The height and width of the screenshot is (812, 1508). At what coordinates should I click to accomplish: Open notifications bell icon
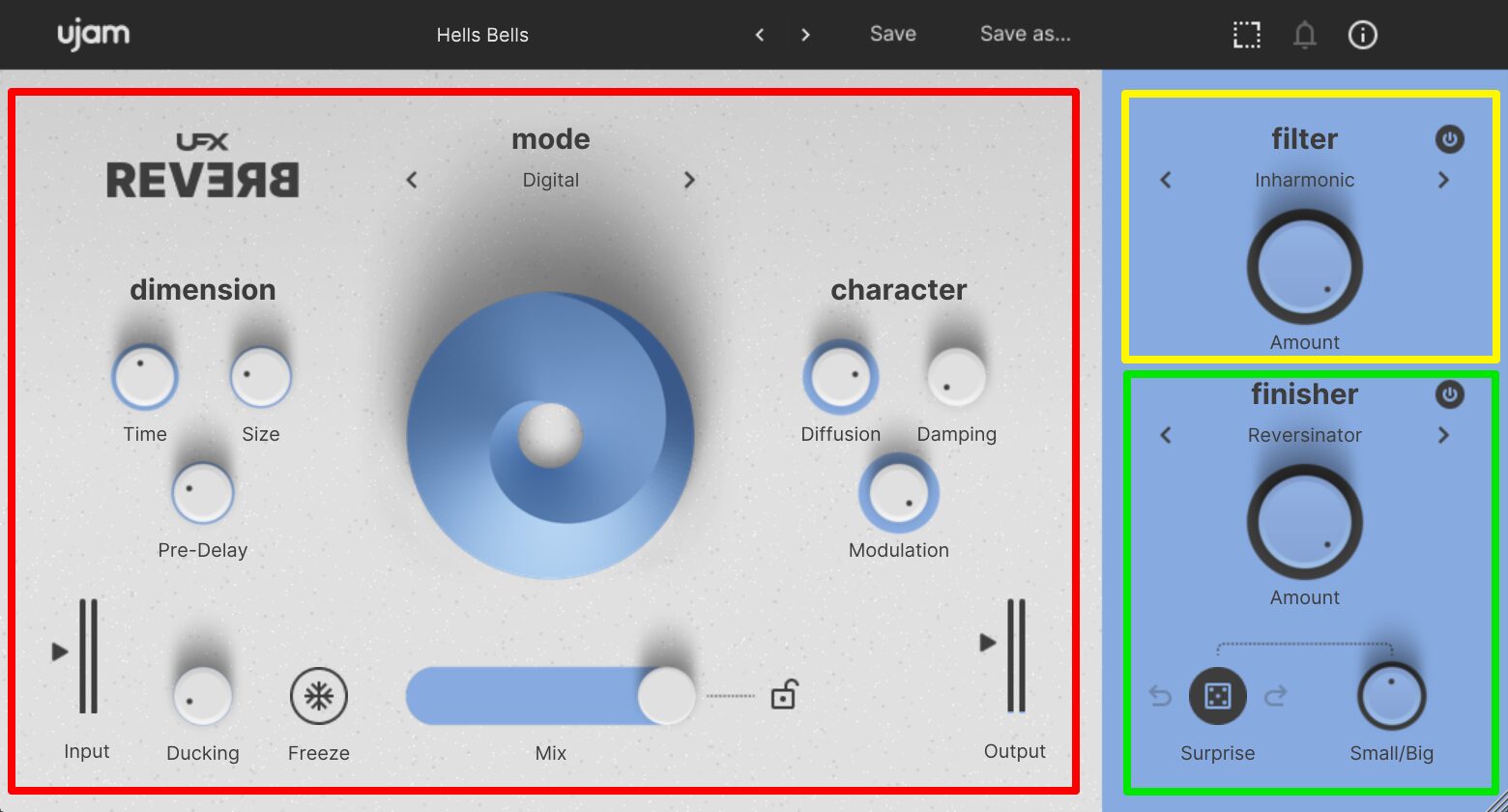coord(1305,35)
